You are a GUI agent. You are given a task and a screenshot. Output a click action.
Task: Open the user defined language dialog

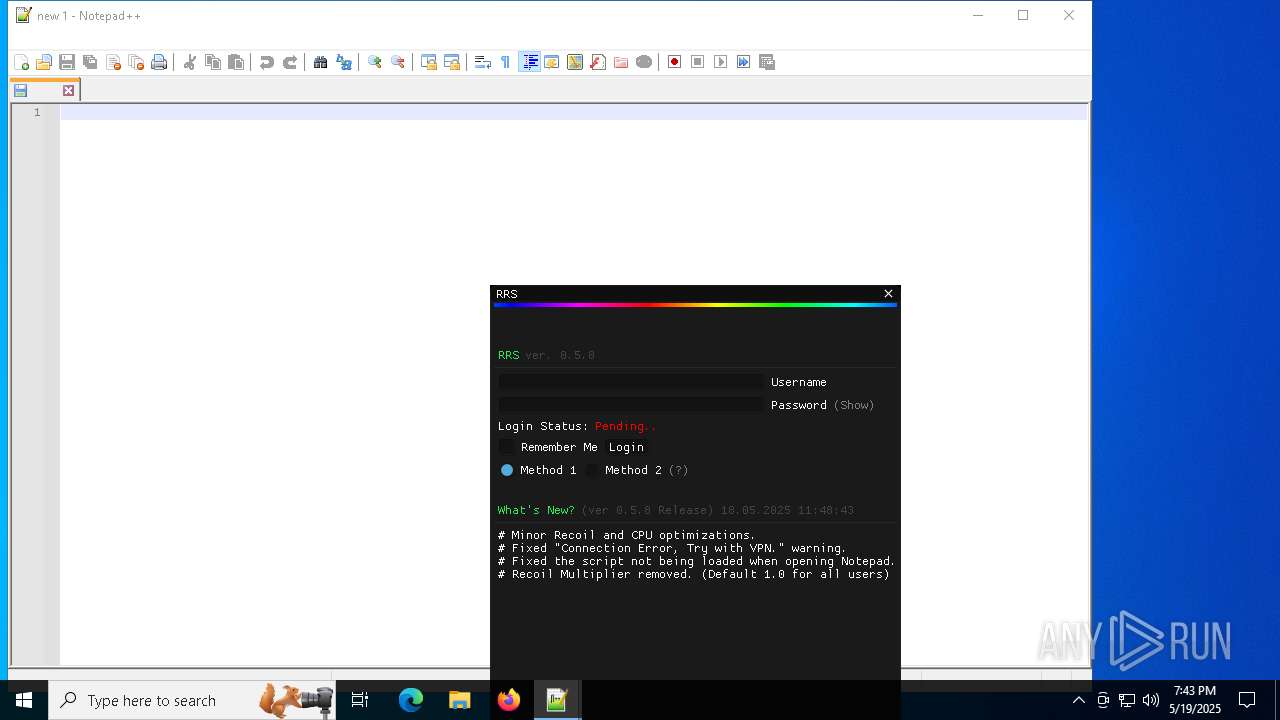pos(552,62)
